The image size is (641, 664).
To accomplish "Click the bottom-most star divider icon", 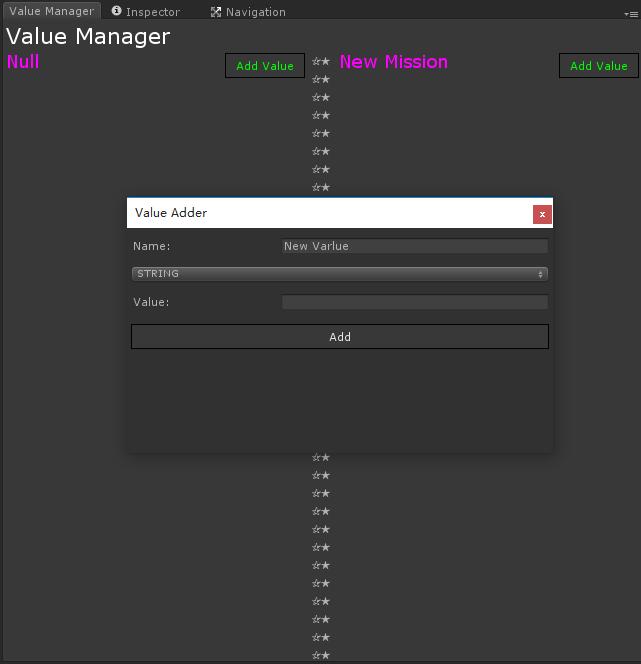I will 321,655.
